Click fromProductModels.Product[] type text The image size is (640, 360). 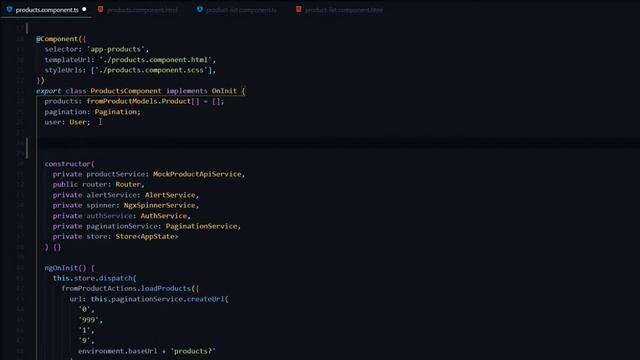[x=143, y=101]
